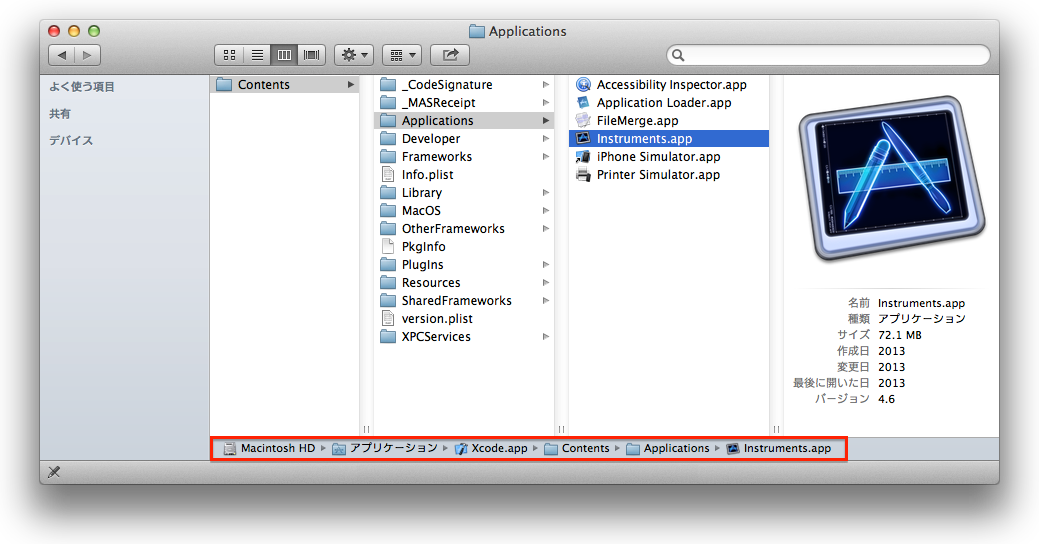Select FileMerge.app icon

coord(583,121)
